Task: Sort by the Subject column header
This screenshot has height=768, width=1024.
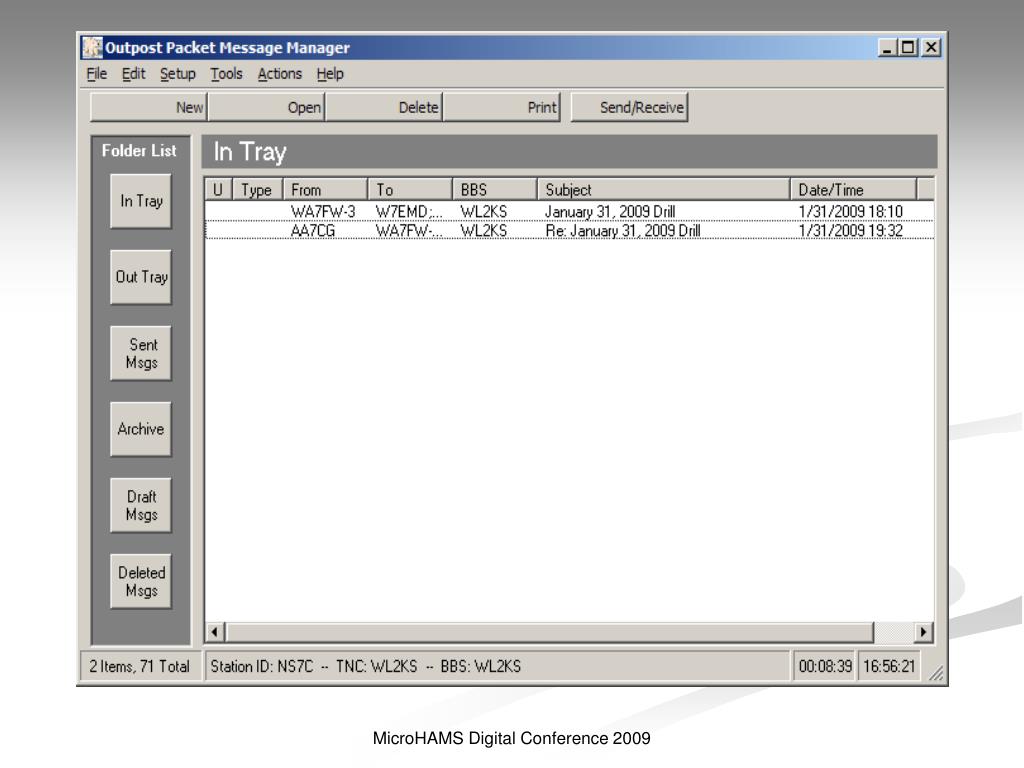Action: click(x=664, y=189)
